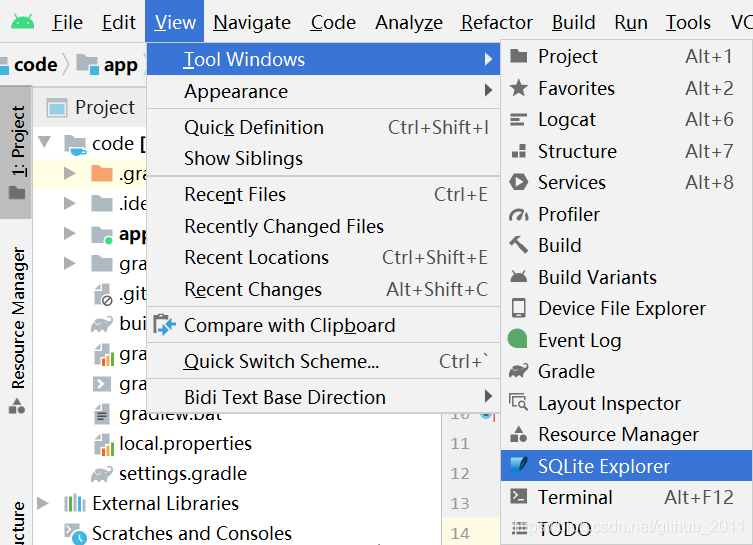Image resolution: width=753 pixels, height=545 pixels.
Task: Click the Build hammer icon
Action: pyautogui.click(x=519, y=245)
